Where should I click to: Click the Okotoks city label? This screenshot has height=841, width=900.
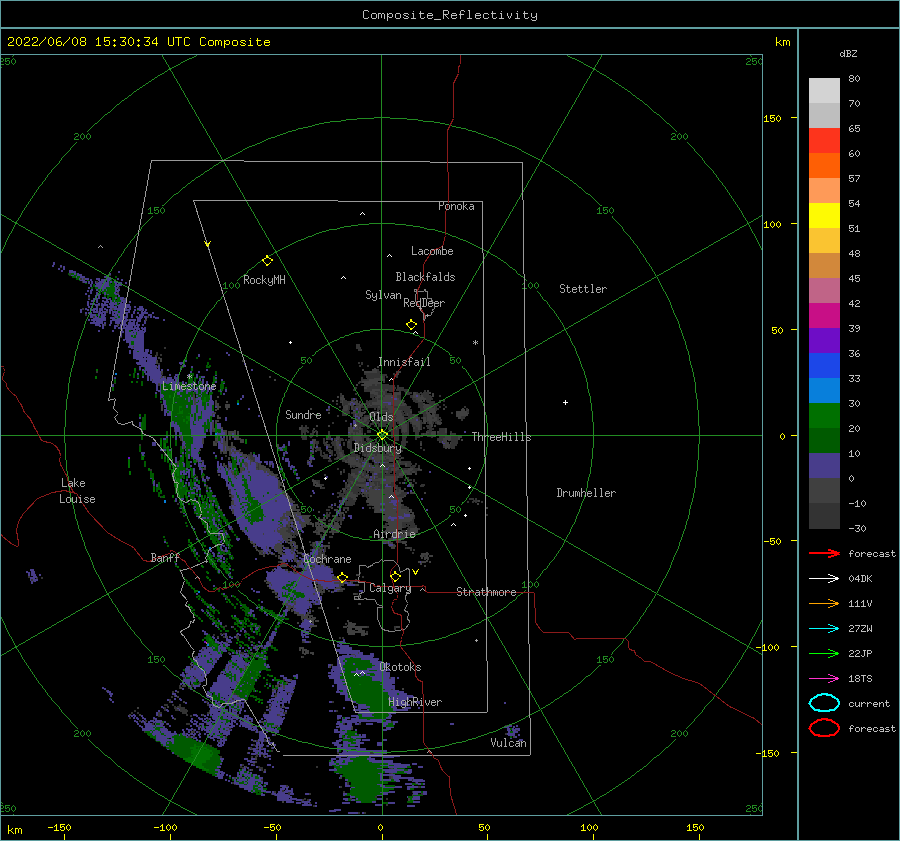point(400,667)
